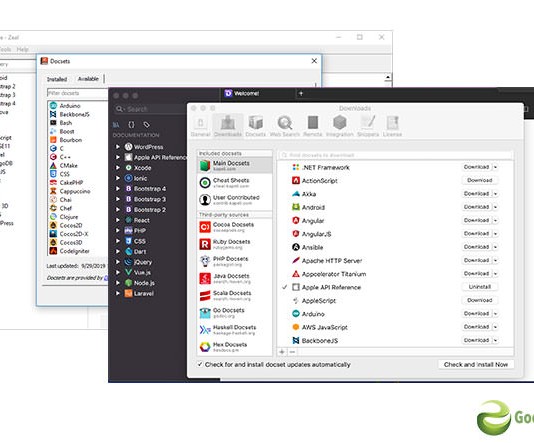Click scroll up arrow in Zeal window
534x443 pixels.
388,78
